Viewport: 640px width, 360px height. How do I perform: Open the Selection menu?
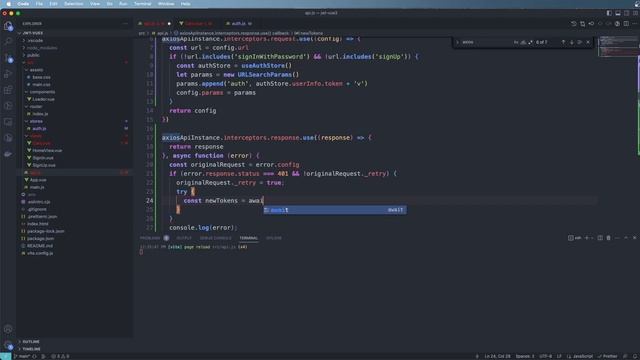pyautogui.click(x=73, y=4)
